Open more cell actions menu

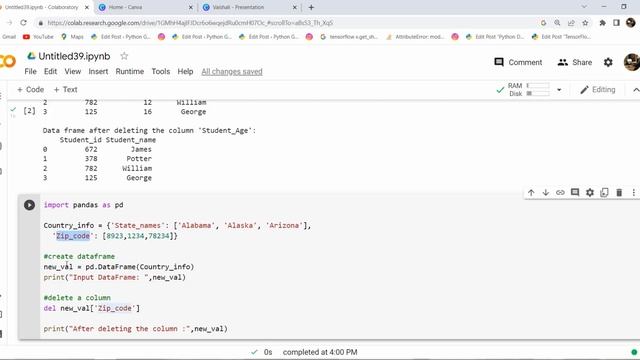tap(633, 192)
